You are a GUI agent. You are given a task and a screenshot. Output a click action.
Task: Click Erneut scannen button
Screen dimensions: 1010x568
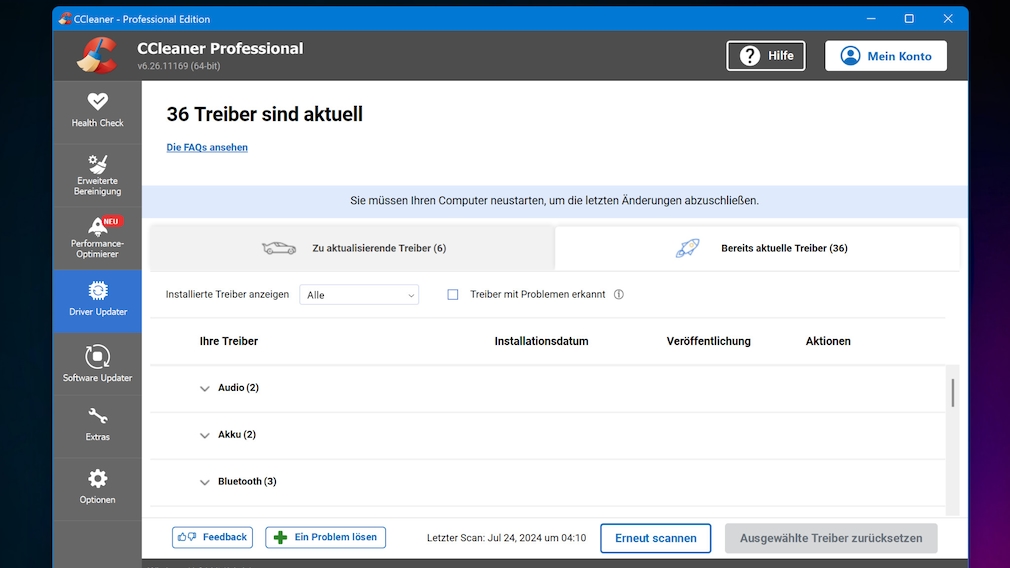656,538
